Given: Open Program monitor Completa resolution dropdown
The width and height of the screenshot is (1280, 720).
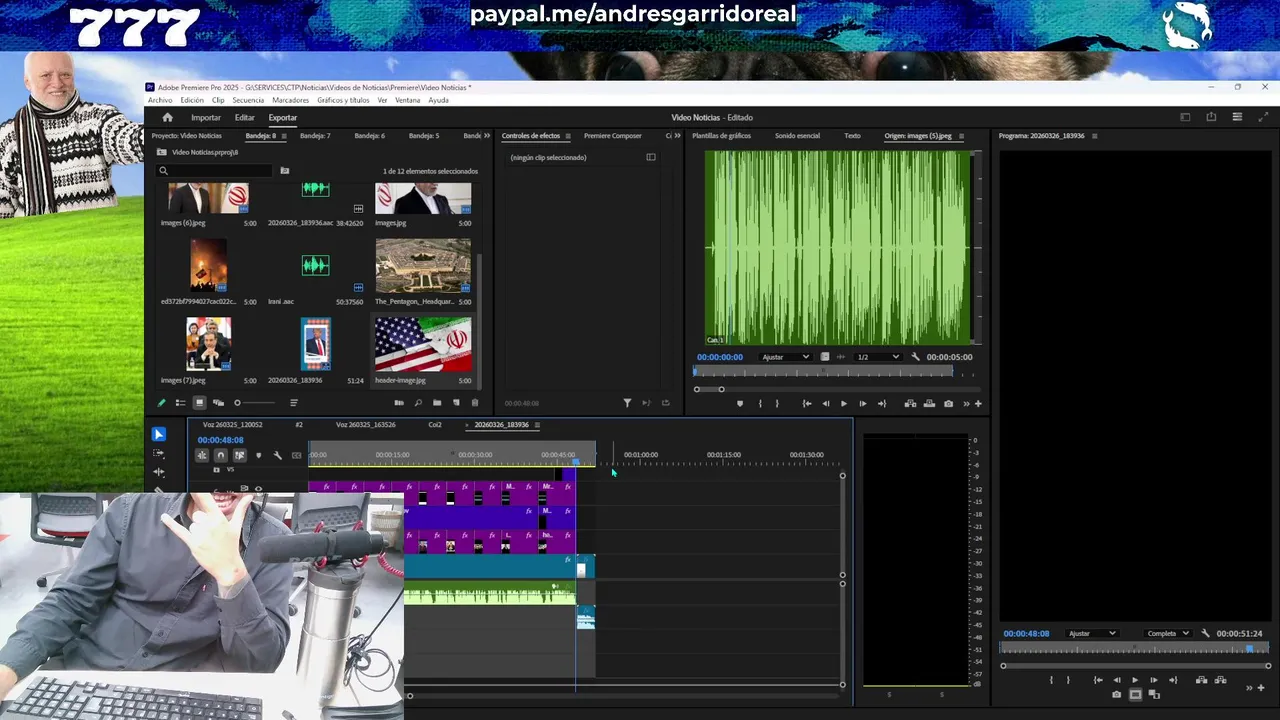Looking at the screenshot, I should [x=1168, y=633].
